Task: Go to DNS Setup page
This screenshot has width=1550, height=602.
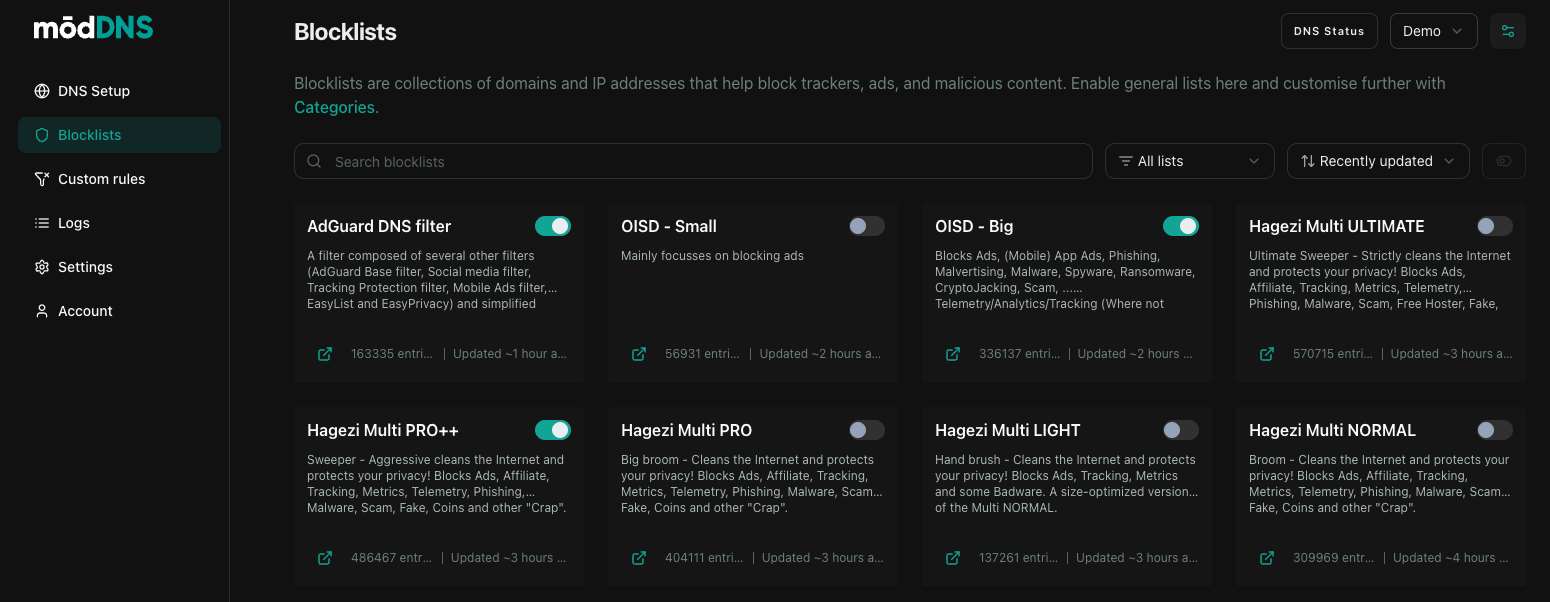Action: tap(119, 91)
